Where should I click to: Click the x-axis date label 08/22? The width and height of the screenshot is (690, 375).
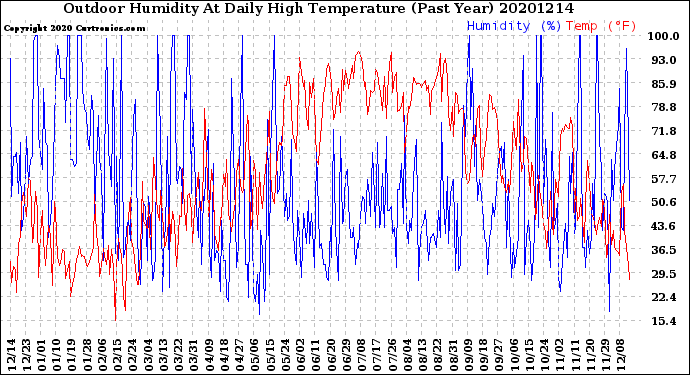pyautogui.click(x=437, y=355)
